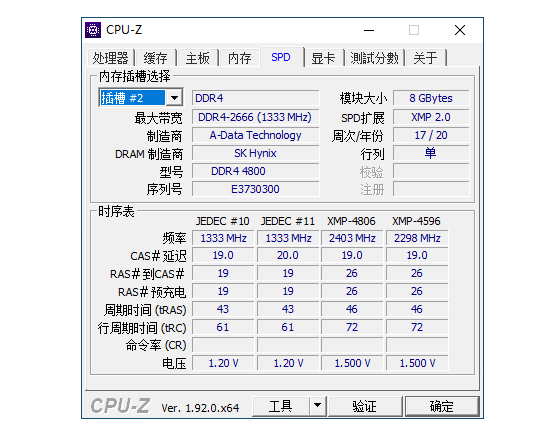Click the 17 / 20 week/year value
This screenshot has height=434, width=546.
pos(431,135)
